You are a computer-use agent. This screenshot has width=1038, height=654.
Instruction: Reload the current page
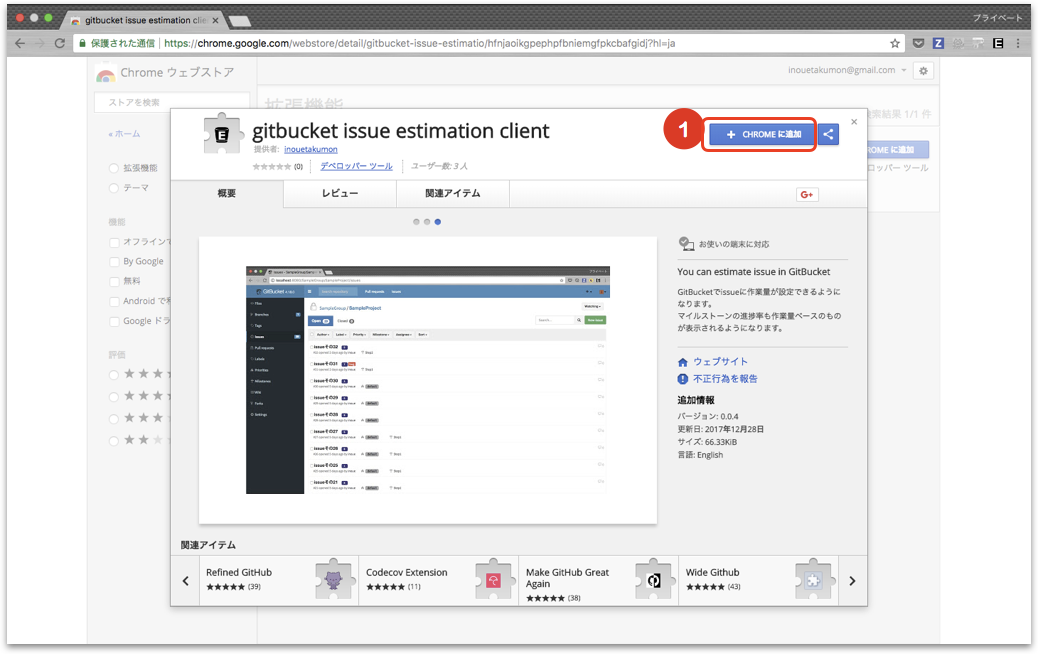tap(62, 43)
